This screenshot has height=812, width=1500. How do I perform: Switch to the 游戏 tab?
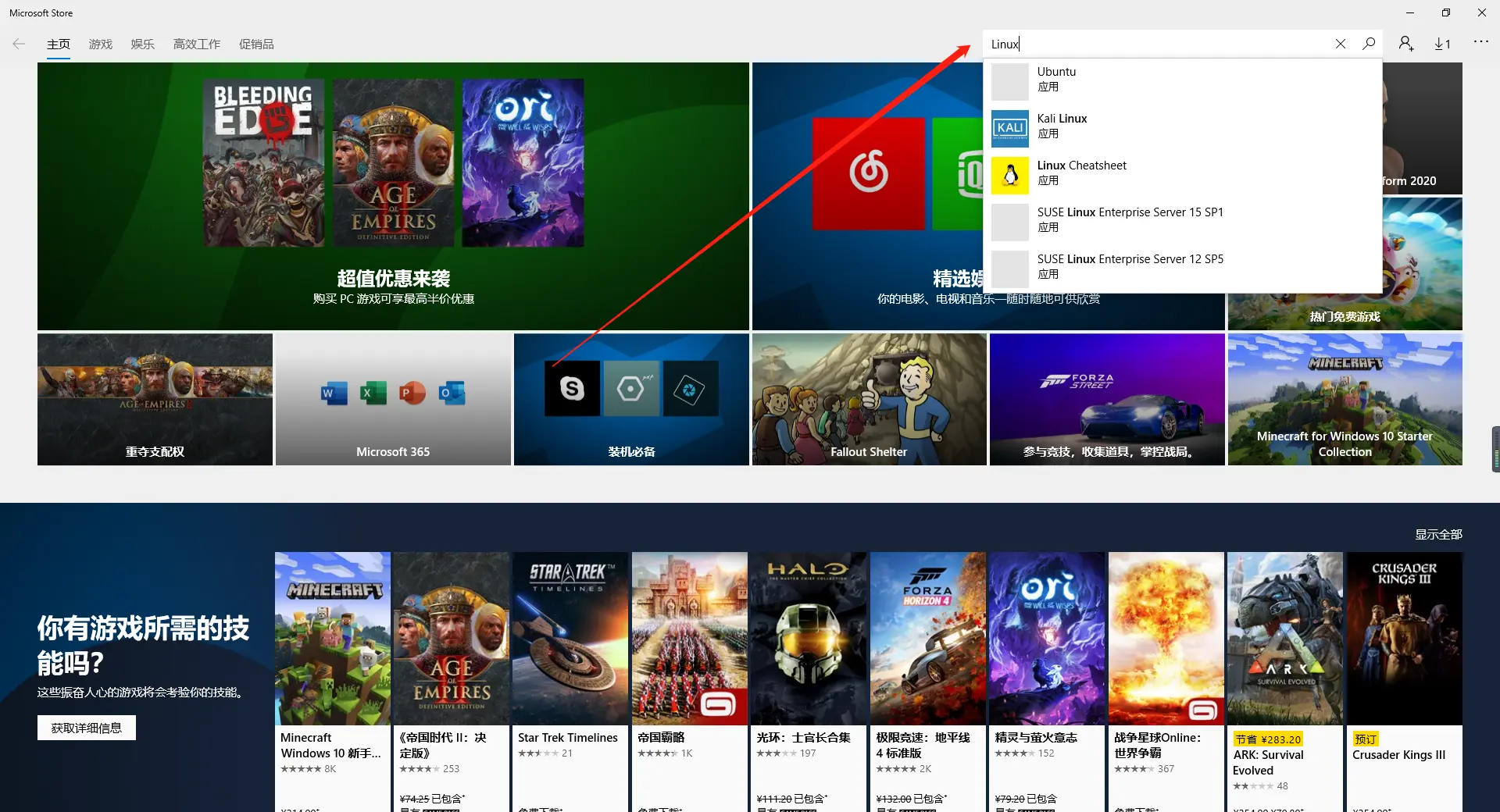point(101,45)
